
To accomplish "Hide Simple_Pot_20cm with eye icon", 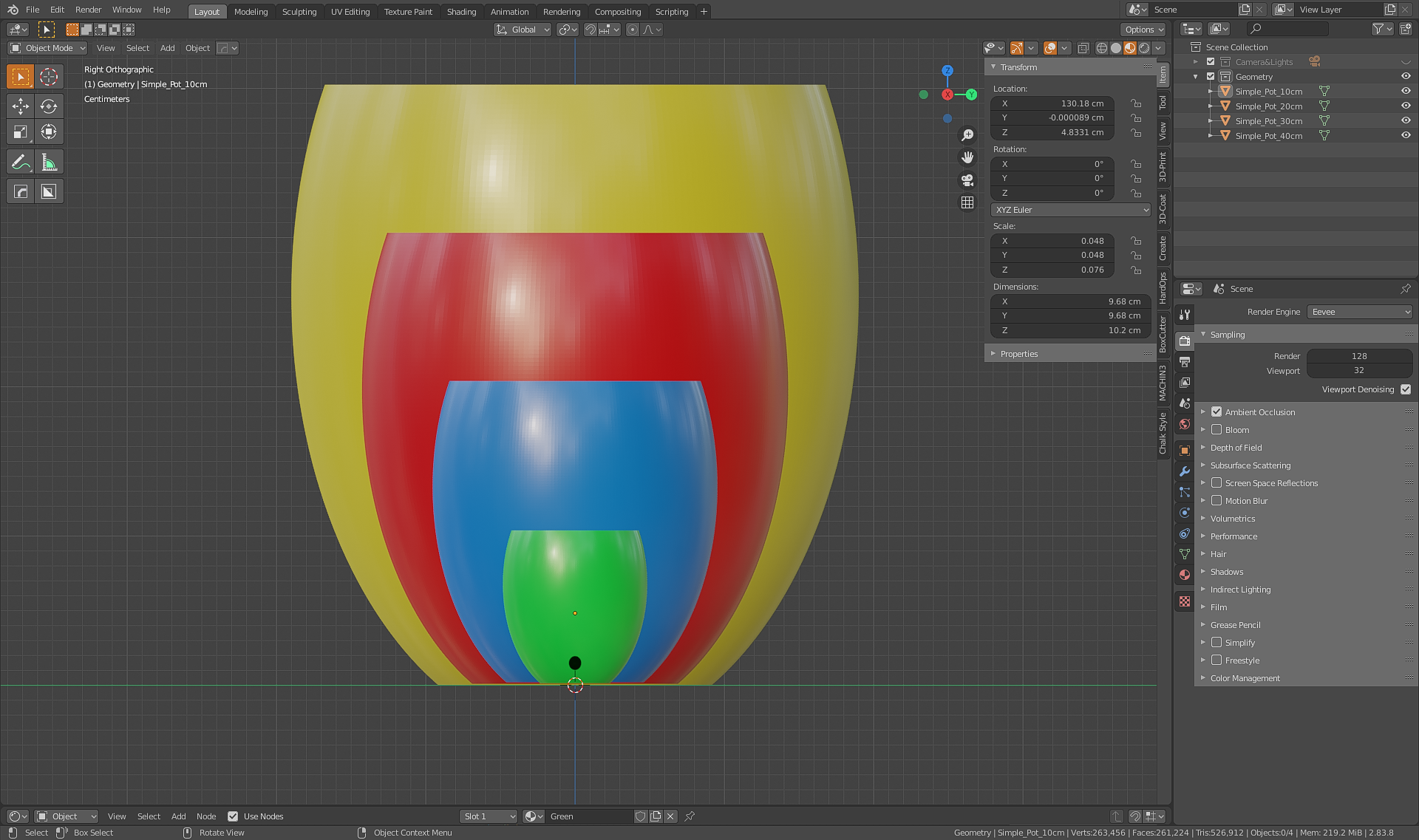I will (1406, 106).
